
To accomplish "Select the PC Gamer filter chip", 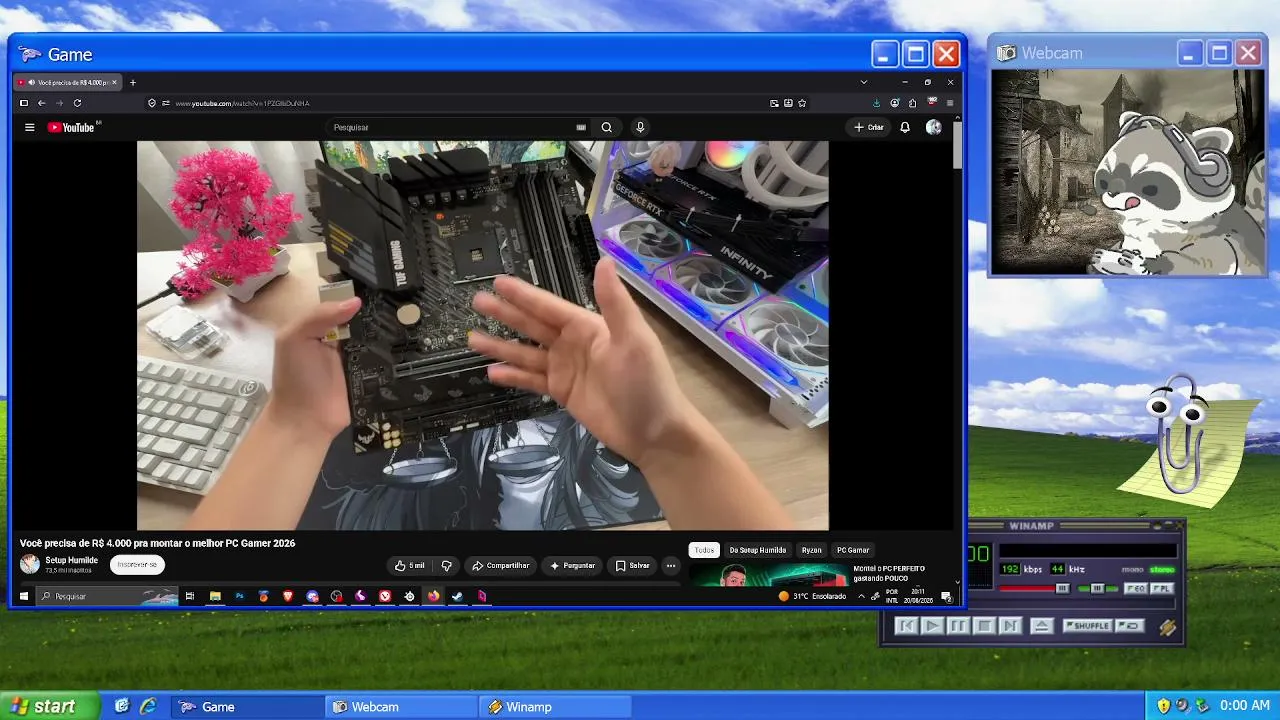I will [x=853, y=550].
